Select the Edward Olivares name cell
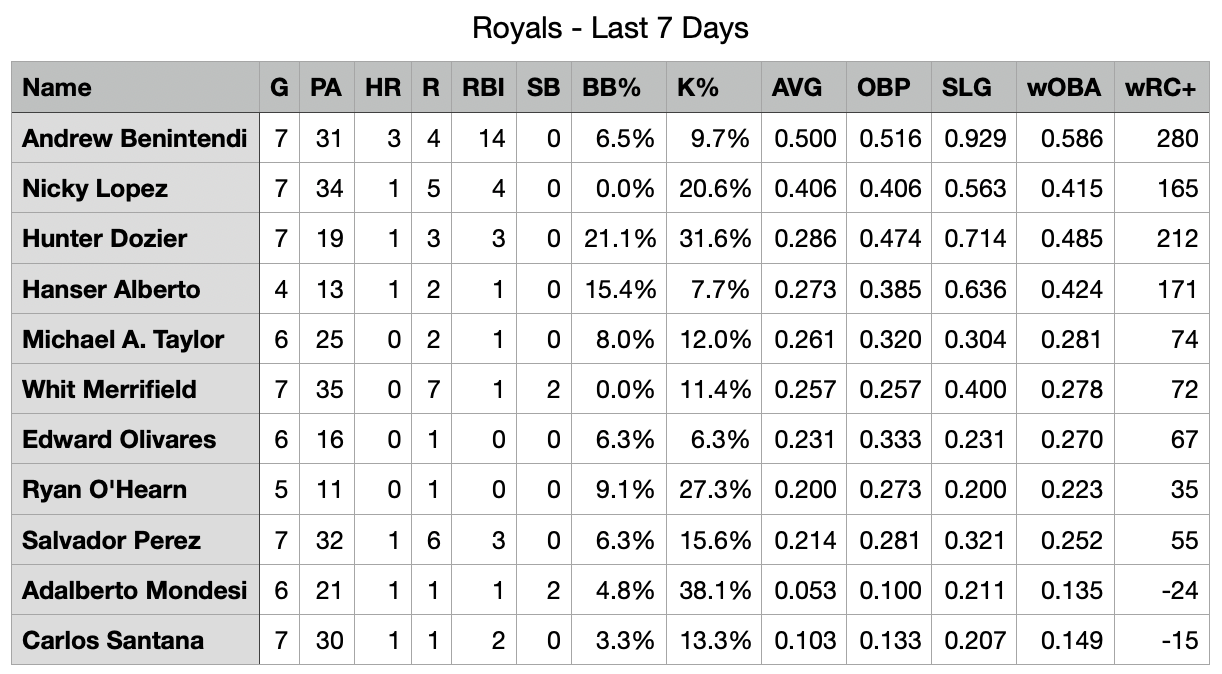The height and width of the screenshot is (674, 1222). (x=119, y=439)
